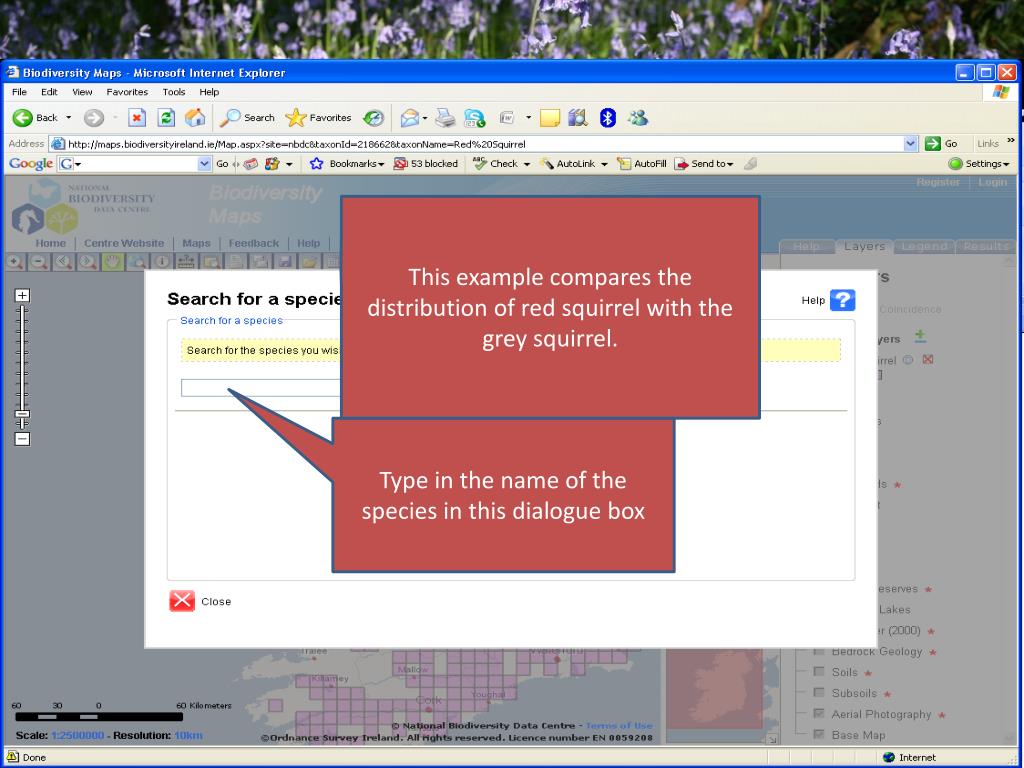Open the Messenger people icon
Screen dimensions: 1024x768
[x=637, y=118]
